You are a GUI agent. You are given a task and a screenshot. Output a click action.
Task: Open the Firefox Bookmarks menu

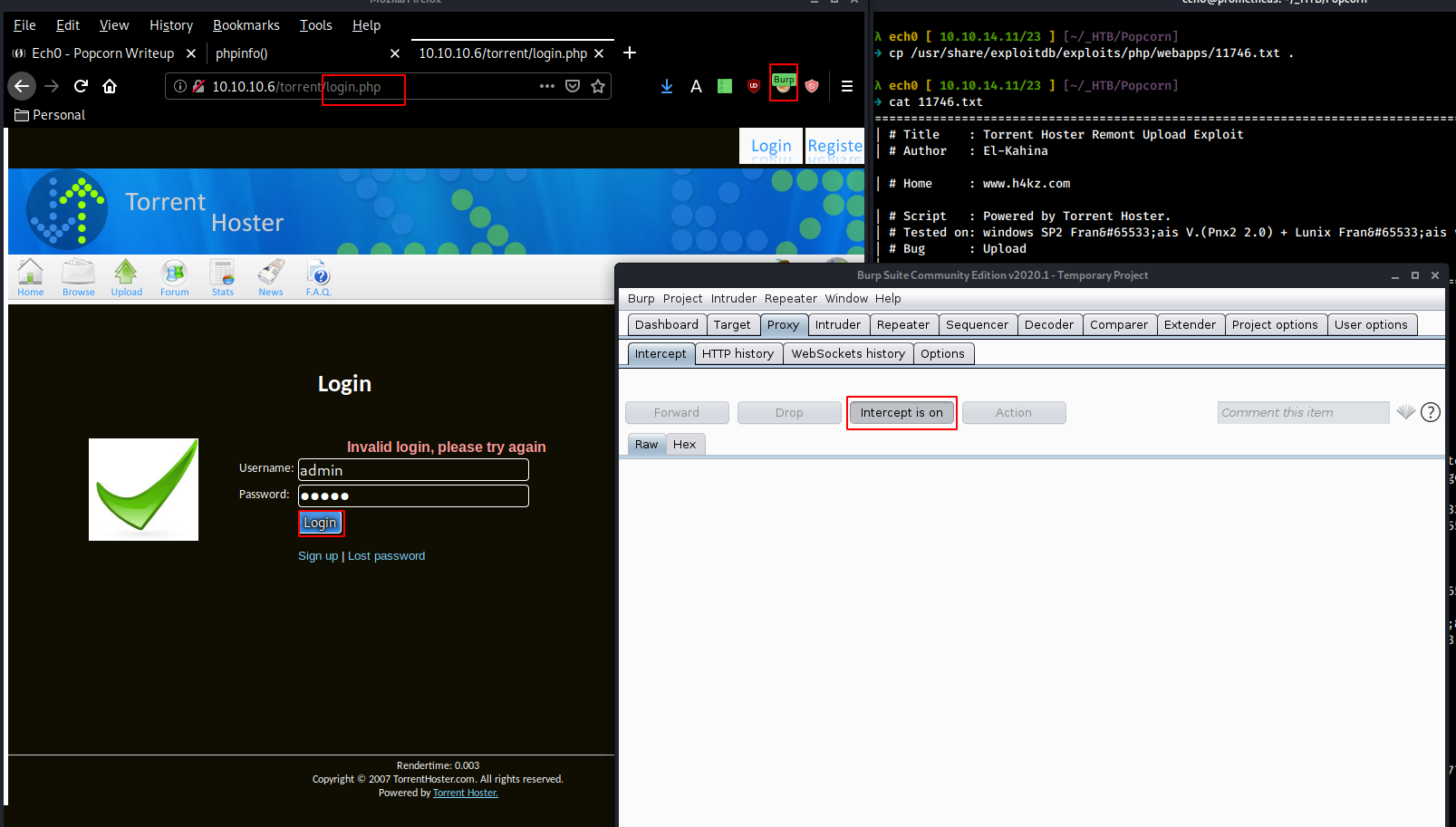tap(246, 25)
